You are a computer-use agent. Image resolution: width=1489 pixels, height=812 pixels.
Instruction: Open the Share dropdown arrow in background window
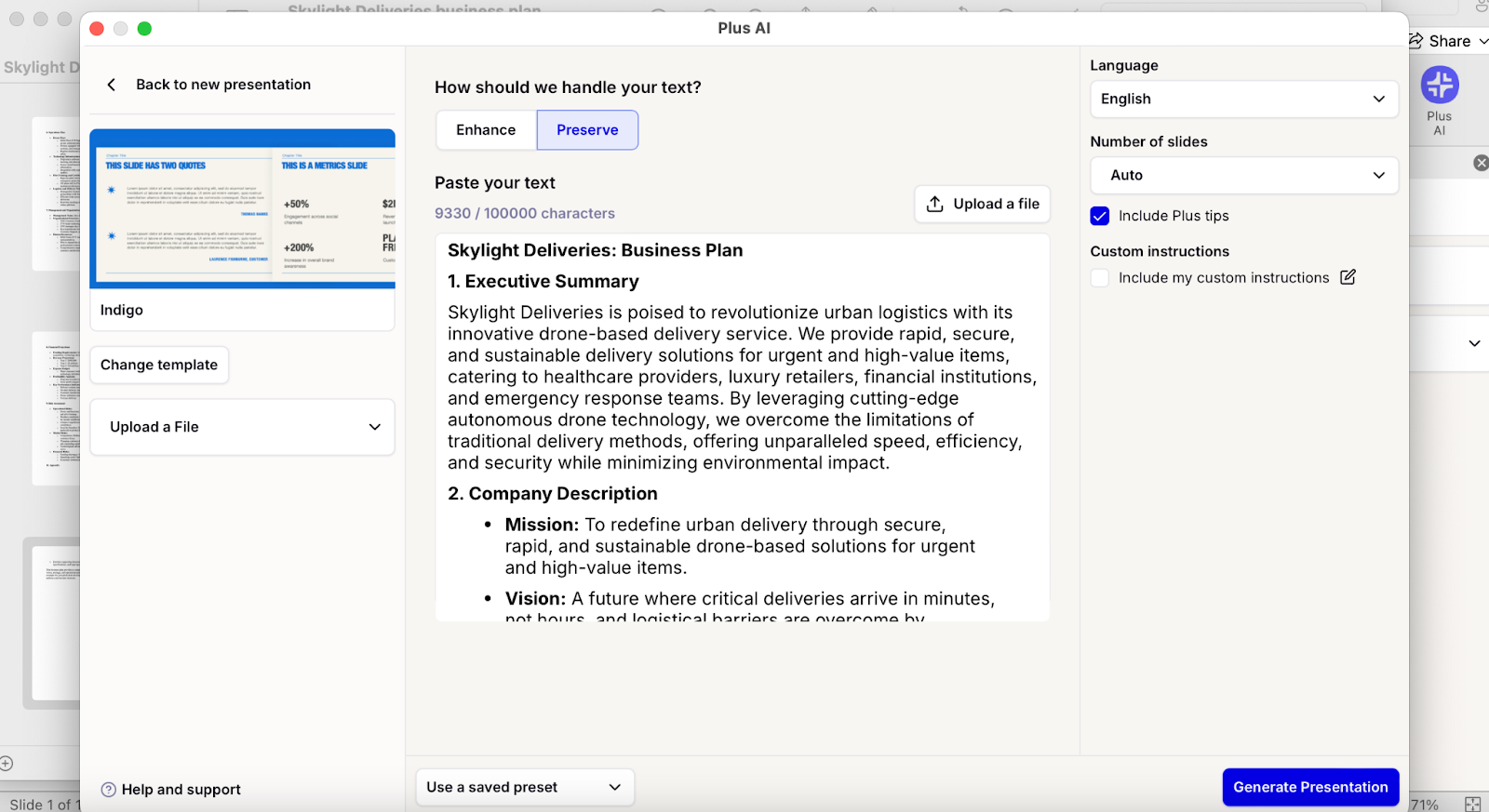click(1483, 41)
